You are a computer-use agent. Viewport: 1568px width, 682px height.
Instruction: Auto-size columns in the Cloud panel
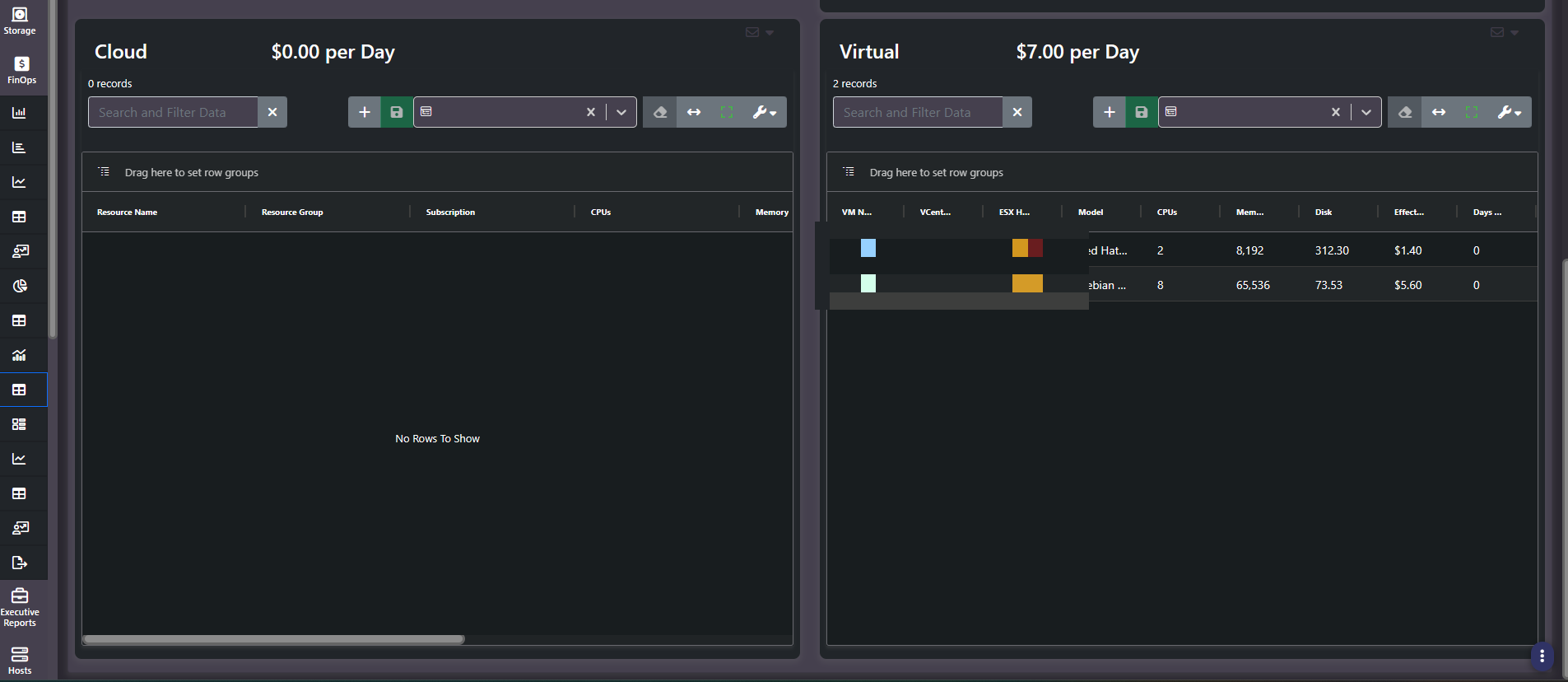[x=694, y=112]
